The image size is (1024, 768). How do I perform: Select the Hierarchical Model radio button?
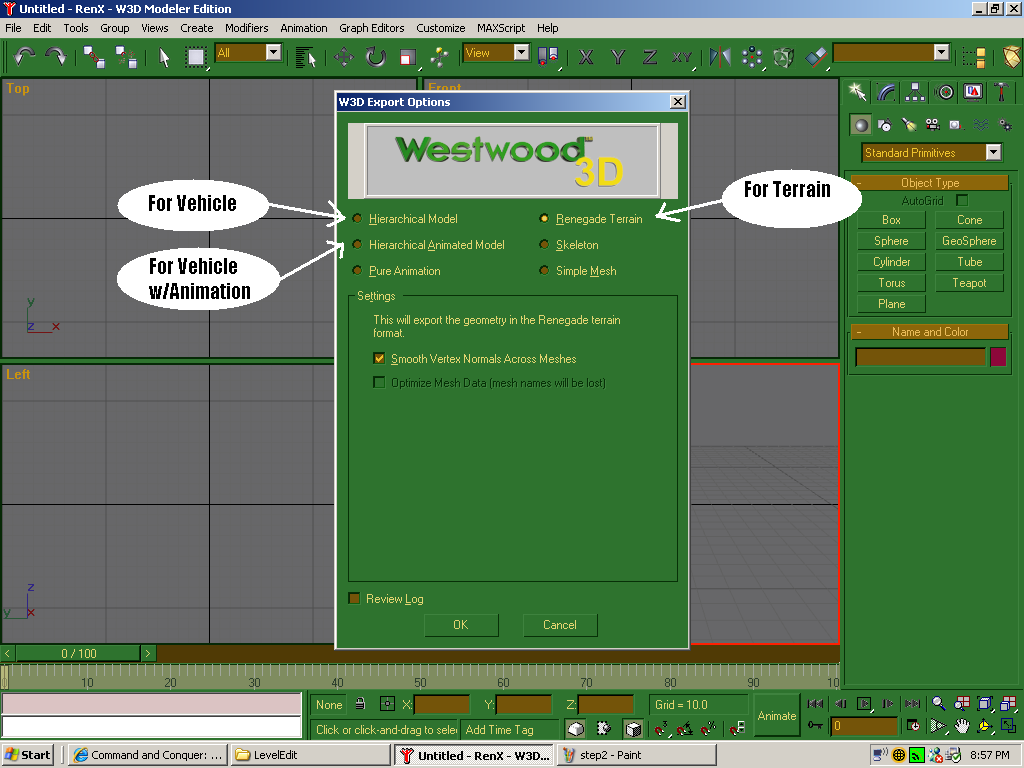pos(357,218)
